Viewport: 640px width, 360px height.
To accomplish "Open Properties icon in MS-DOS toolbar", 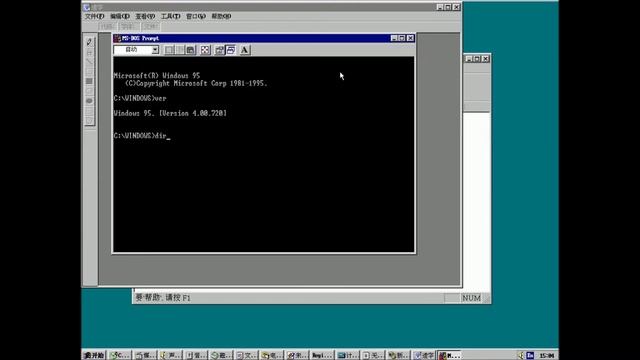I will (x=220, y=50).
